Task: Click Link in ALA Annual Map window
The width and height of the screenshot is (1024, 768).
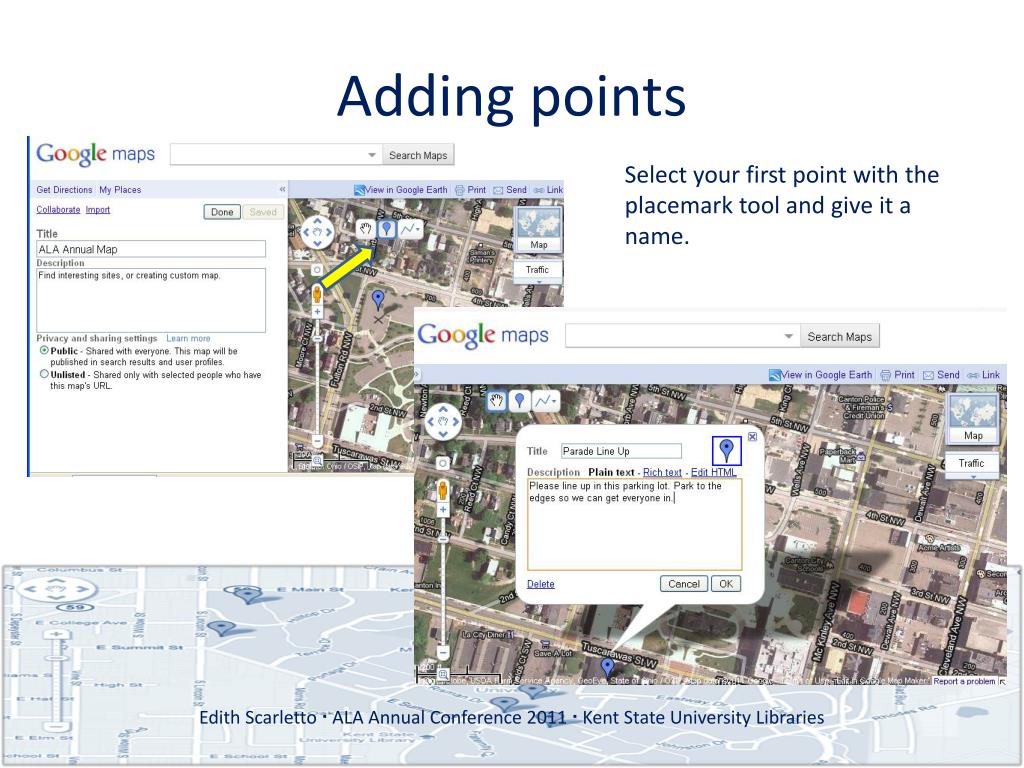Action: 548,190
